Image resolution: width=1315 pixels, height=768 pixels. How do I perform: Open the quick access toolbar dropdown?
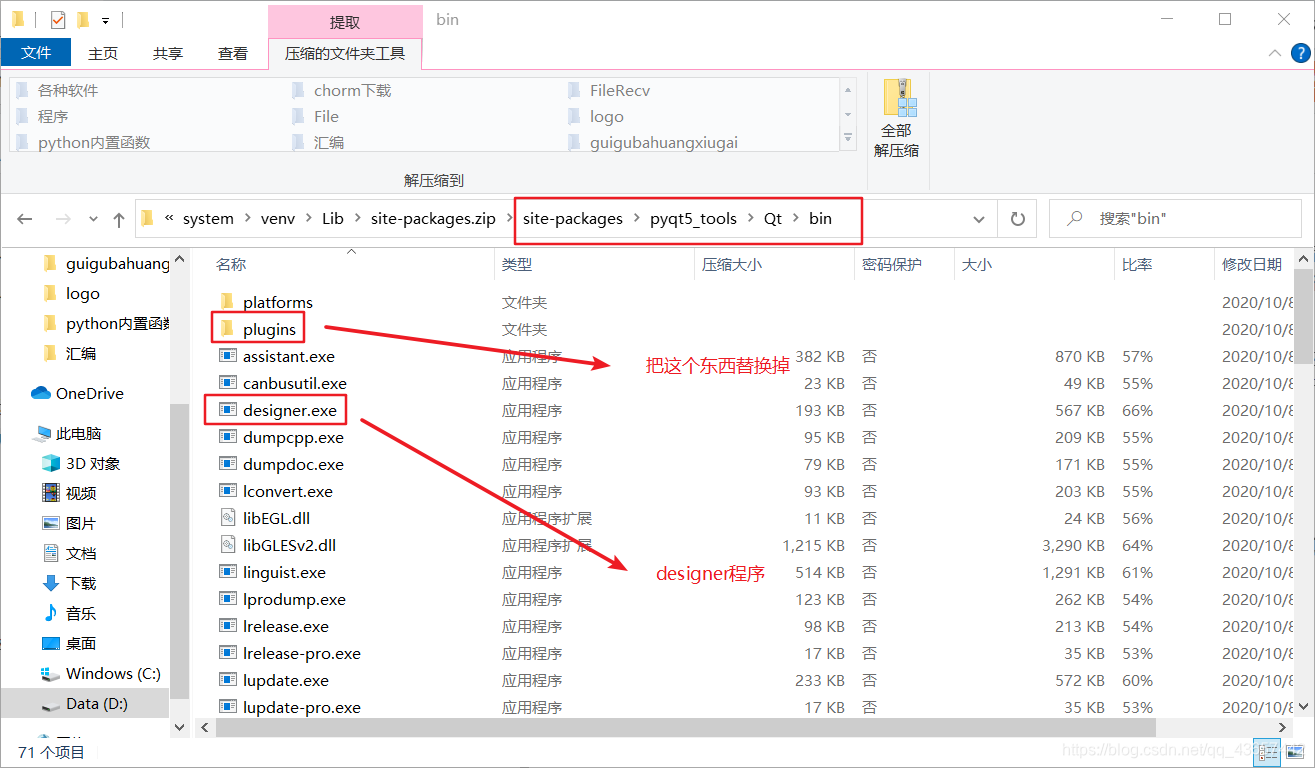click(x=105, y=18)
